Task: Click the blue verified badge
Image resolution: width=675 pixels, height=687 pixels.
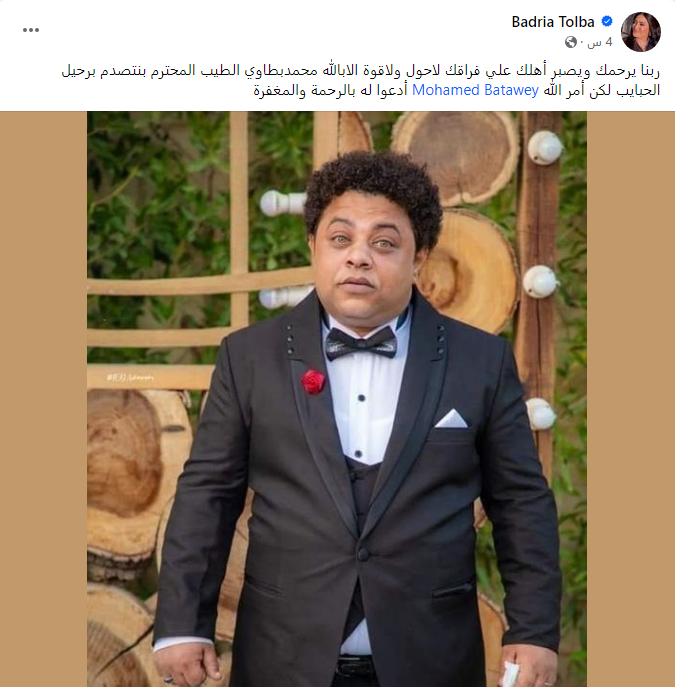Action: pyautogui.click(x=607, y=21)
